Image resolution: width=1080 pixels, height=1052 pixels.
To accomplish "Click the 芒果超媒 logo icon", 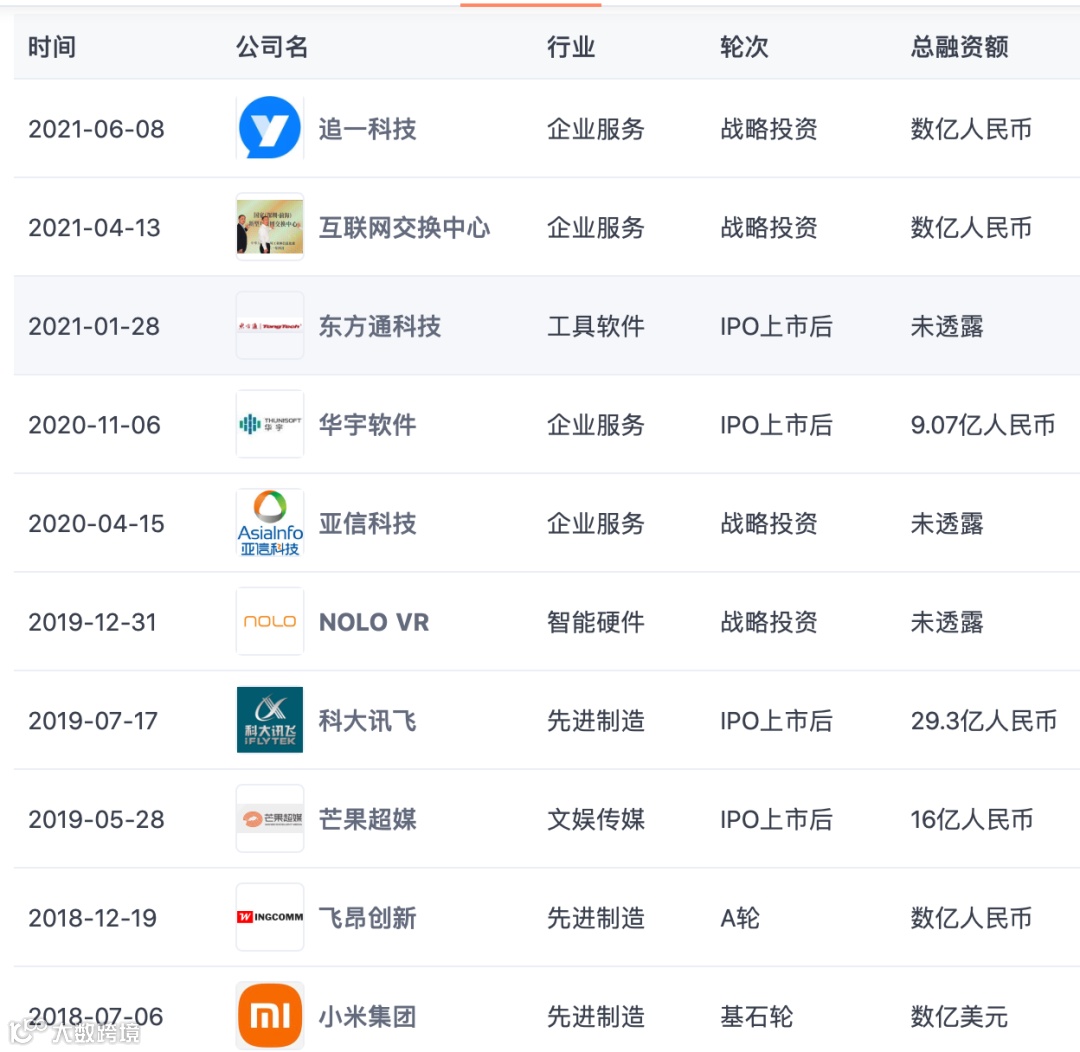I will click(270, 818).
